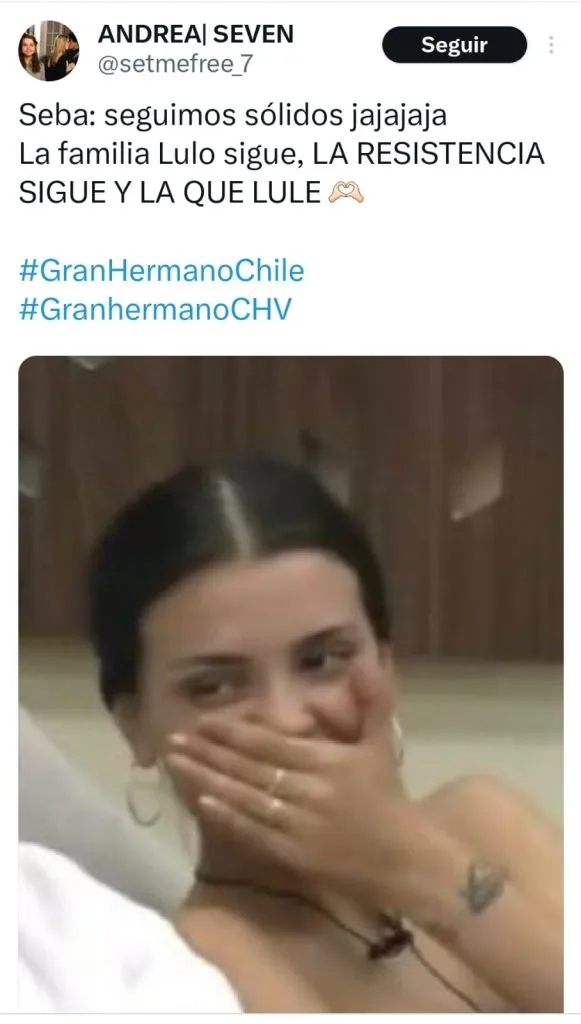This screenshot has height=1024, width=581.
Task: Open the @setmefree_7 handle link
Action: tap(176, 65)
